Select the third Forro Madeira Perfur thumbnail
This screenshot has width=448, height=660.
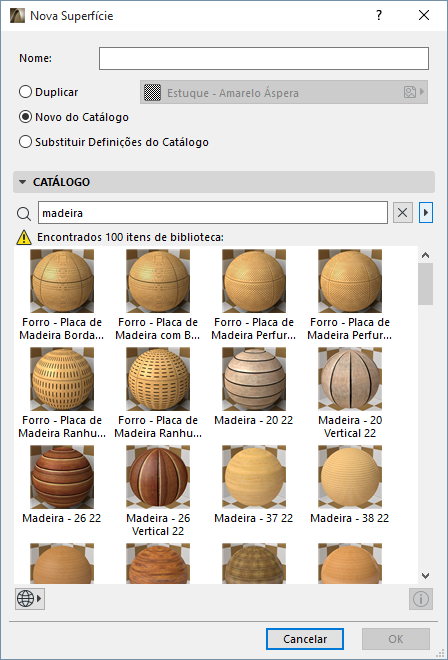pyautogui.click(x=254, y=281)
